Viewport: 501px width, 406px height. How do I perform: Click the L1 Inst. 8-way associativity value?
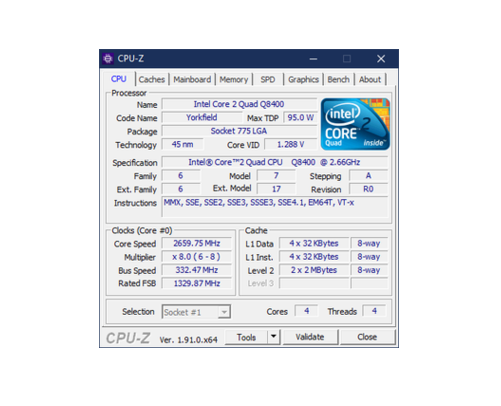[x=369, y=257]
